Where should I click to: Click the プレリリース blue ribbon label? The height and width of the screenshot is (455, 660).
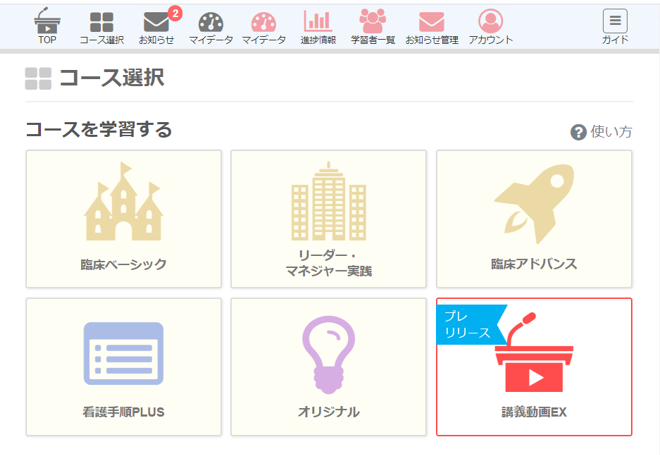(466, 324)
